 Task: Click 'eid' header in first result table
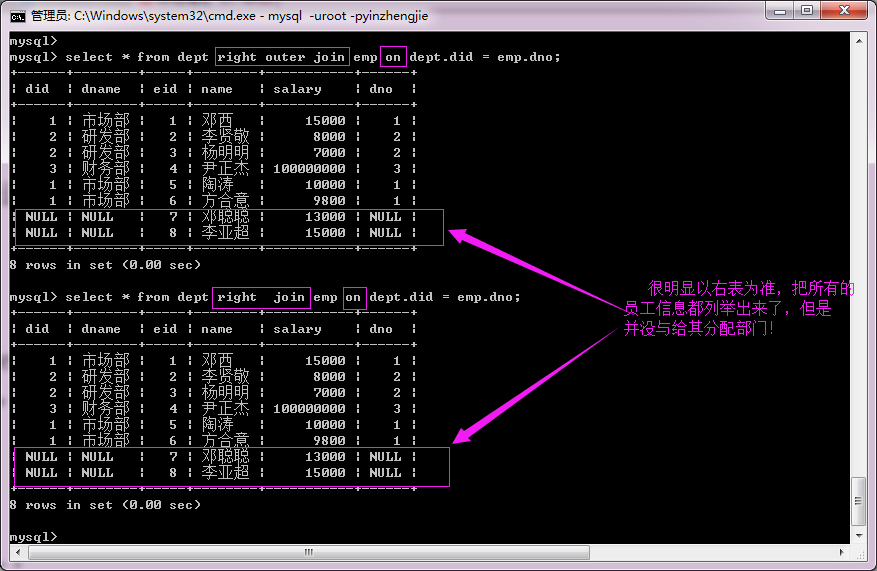[x=165, y=89]
